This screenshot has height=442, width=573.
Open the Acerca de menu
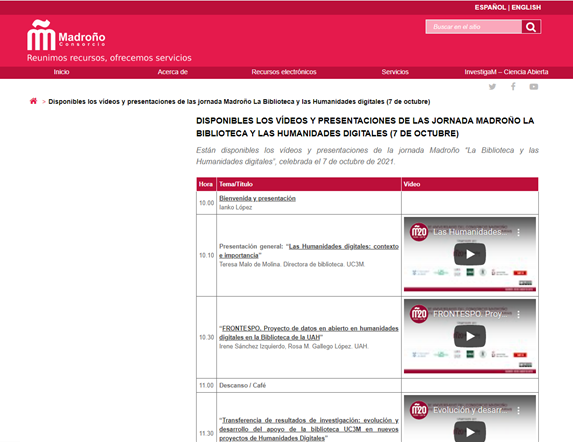point(172,72)
